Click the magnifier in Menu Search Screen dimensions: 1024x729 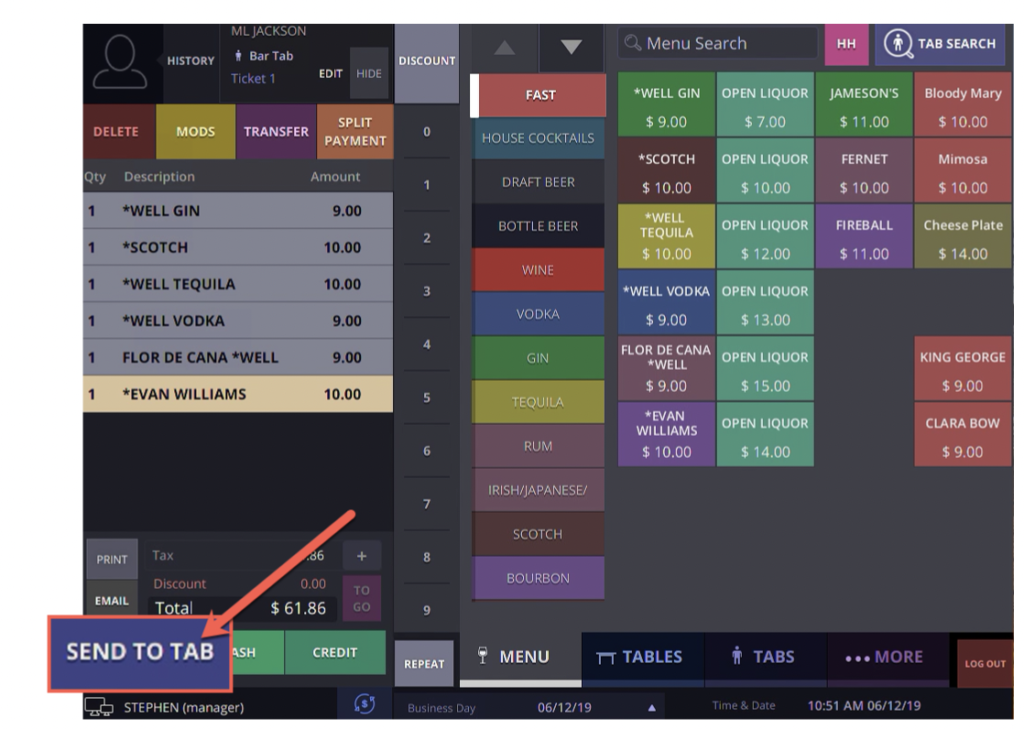point(634,43)
